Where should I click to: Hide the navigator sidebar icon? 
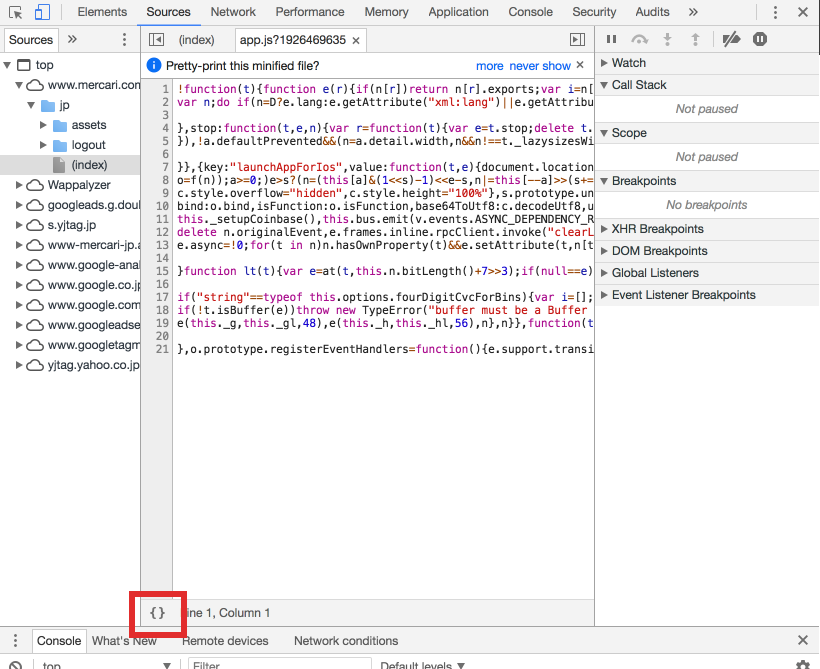(x=156, y=40)
